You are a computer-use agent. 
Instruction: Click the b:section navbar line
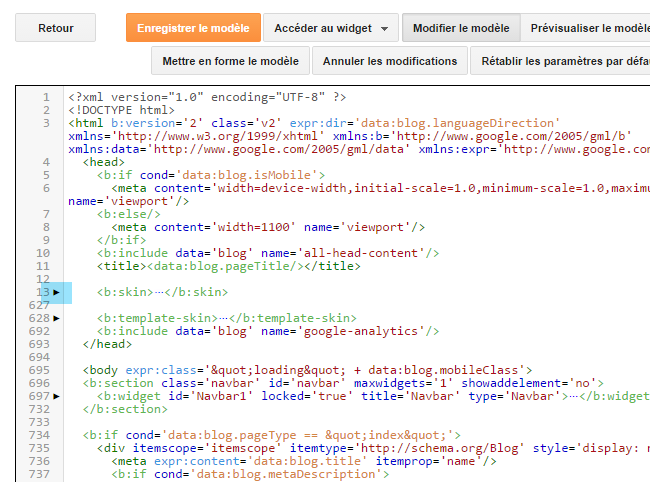click(x=343, y=383)
